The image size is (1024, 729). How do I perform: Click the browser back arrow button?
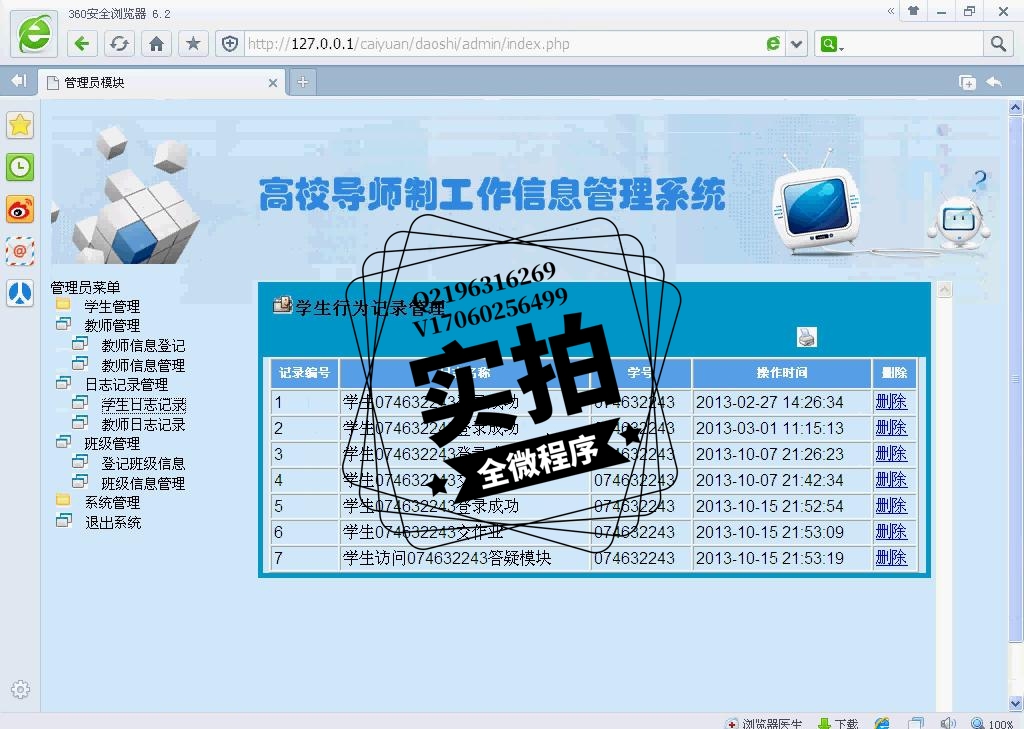pos(82,44)
